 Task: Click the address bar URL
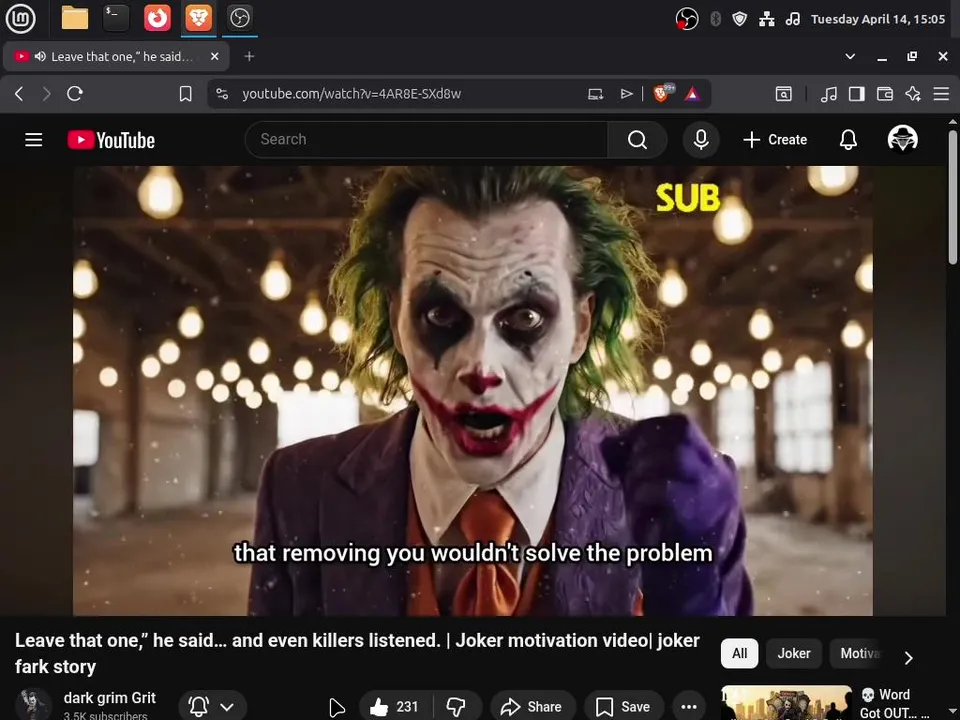point(351,94)
